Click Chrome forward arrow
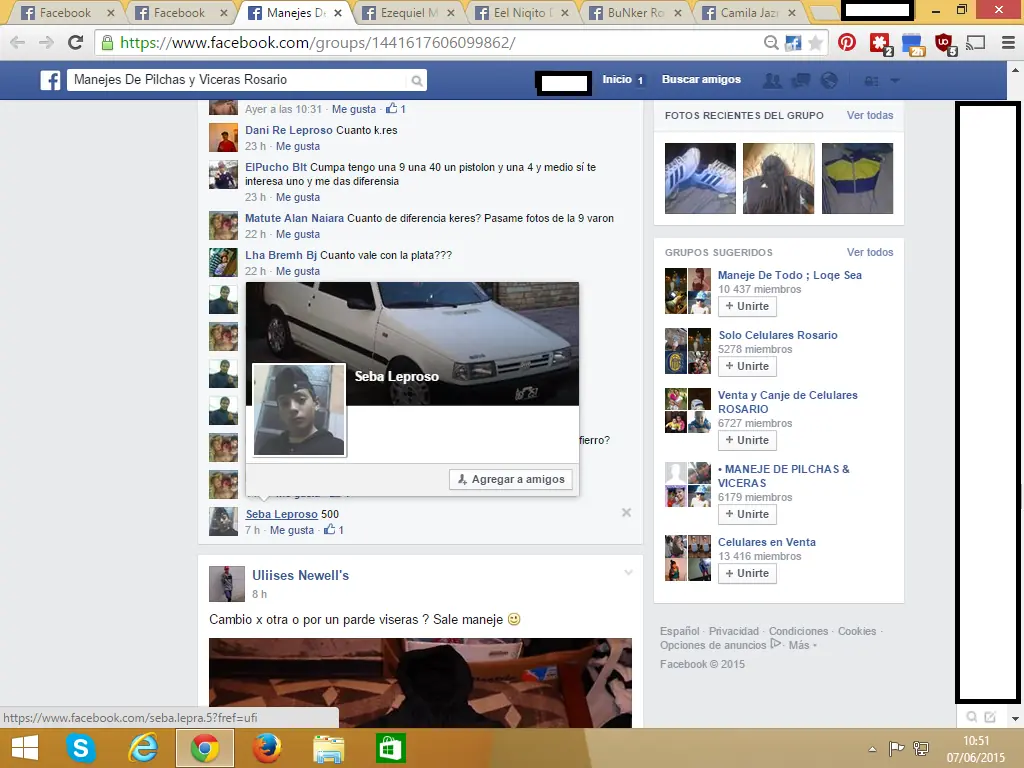This screenshot has width=1024, height=768. pyautogui.click(x=46, y=43)
